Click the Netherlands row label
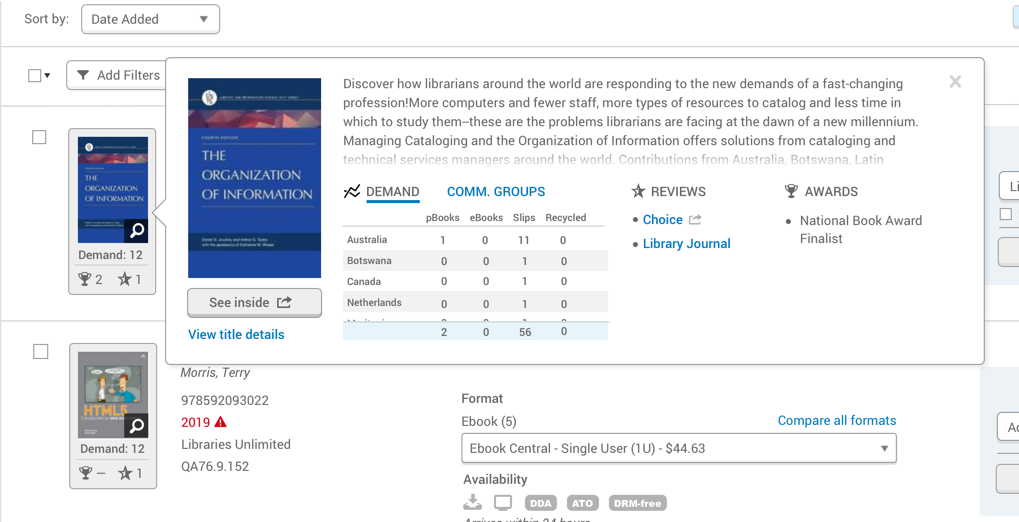 click(x=374, y=302)
